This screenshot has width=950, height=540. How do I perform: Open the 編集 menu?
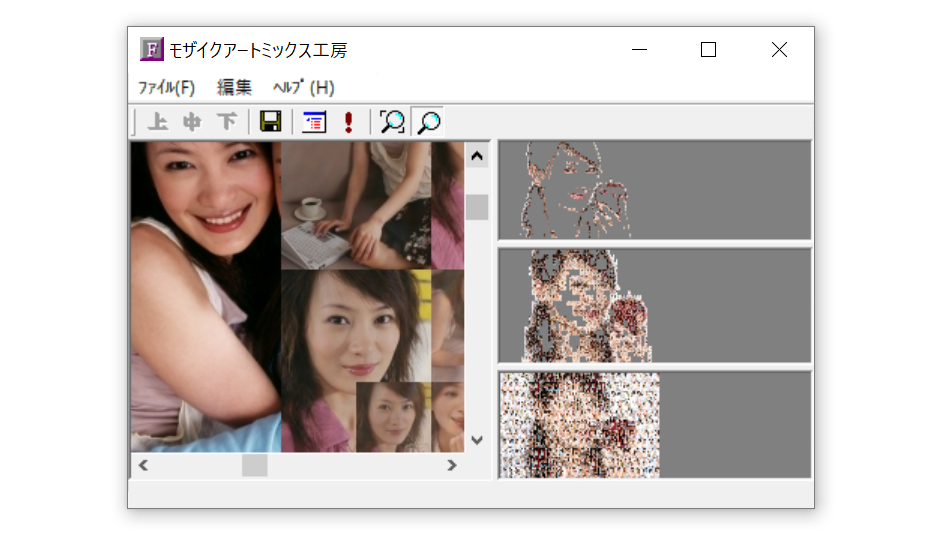point(234,88)
